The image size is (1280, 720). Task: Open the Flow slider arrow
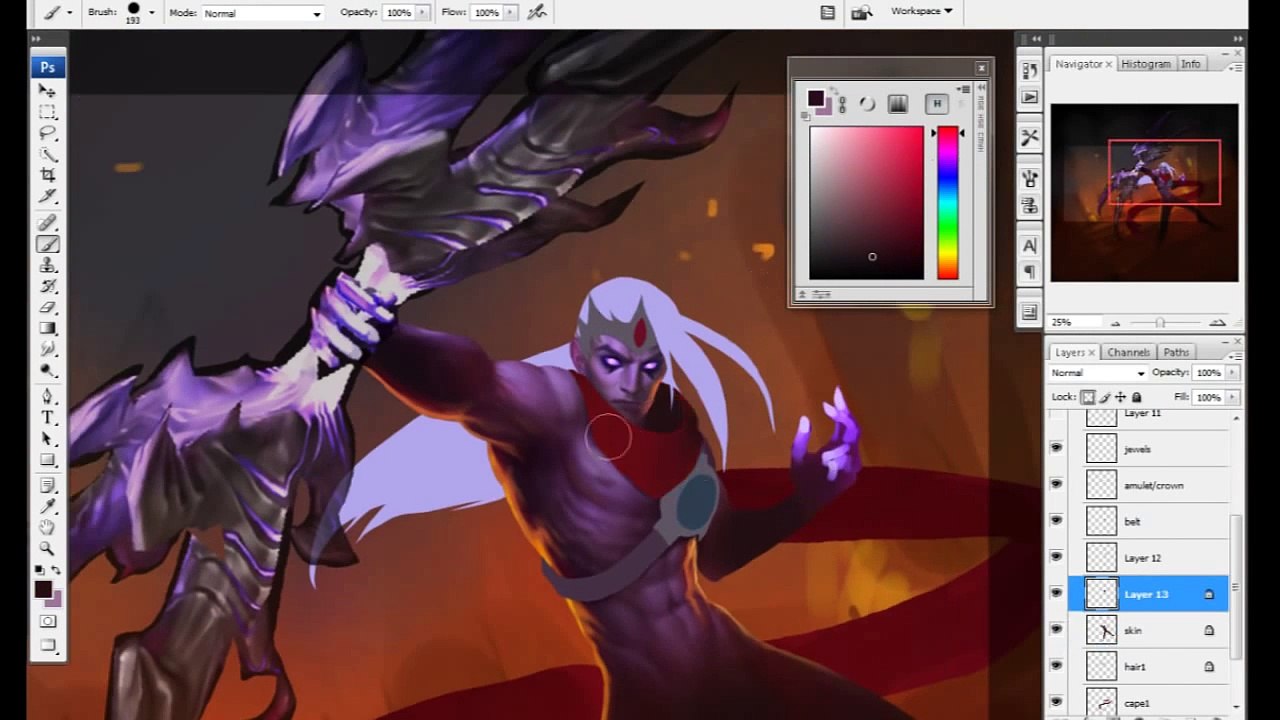tap(510, 13)
